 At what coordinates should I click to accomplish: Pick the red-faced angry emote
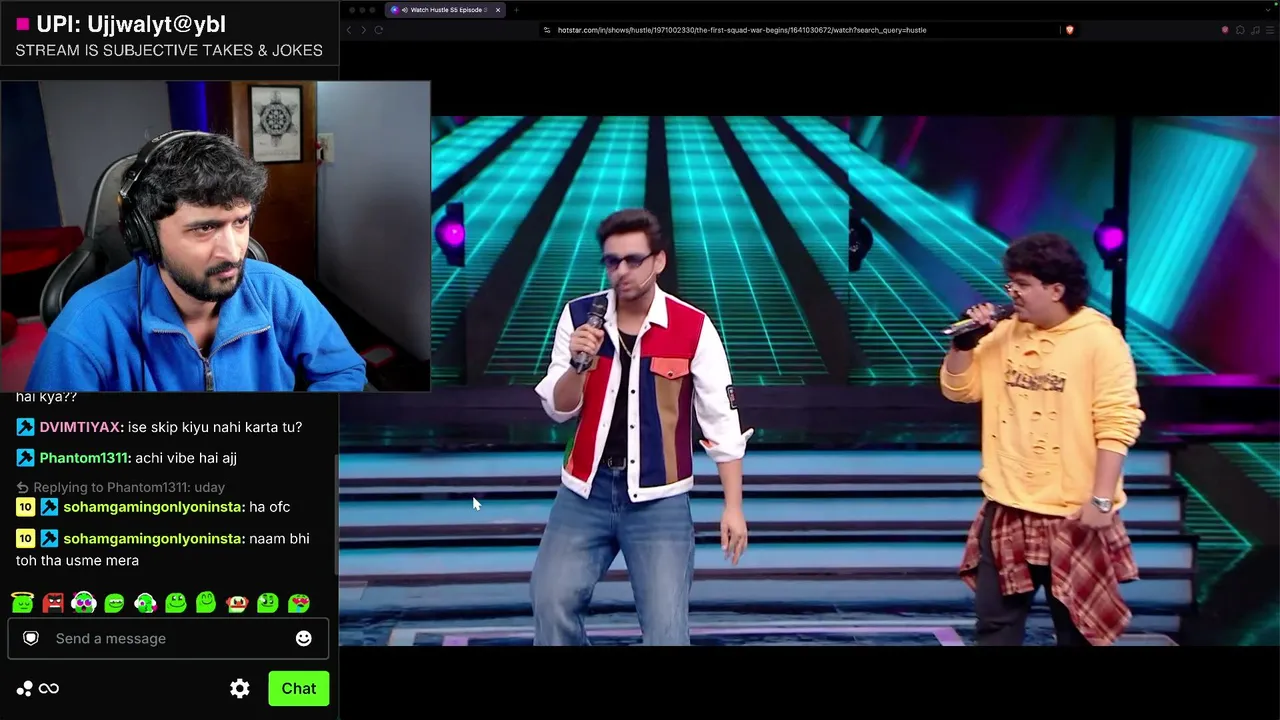(x=237, y=603)
